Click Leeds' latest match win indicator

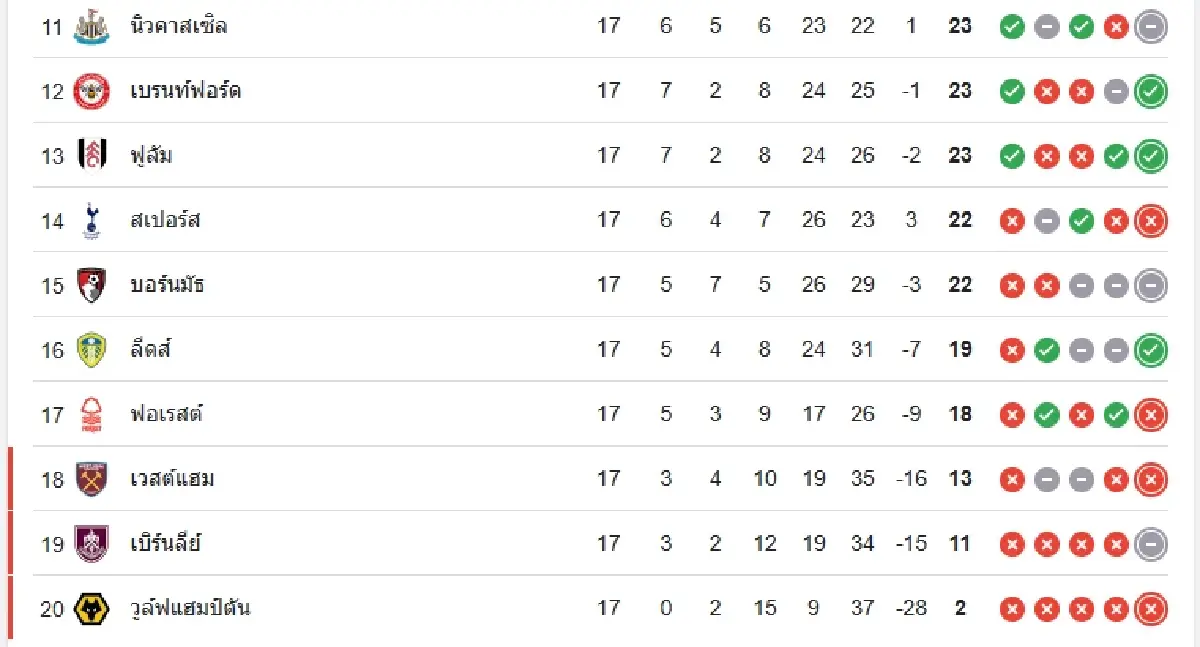click(x=1151, y=350)
